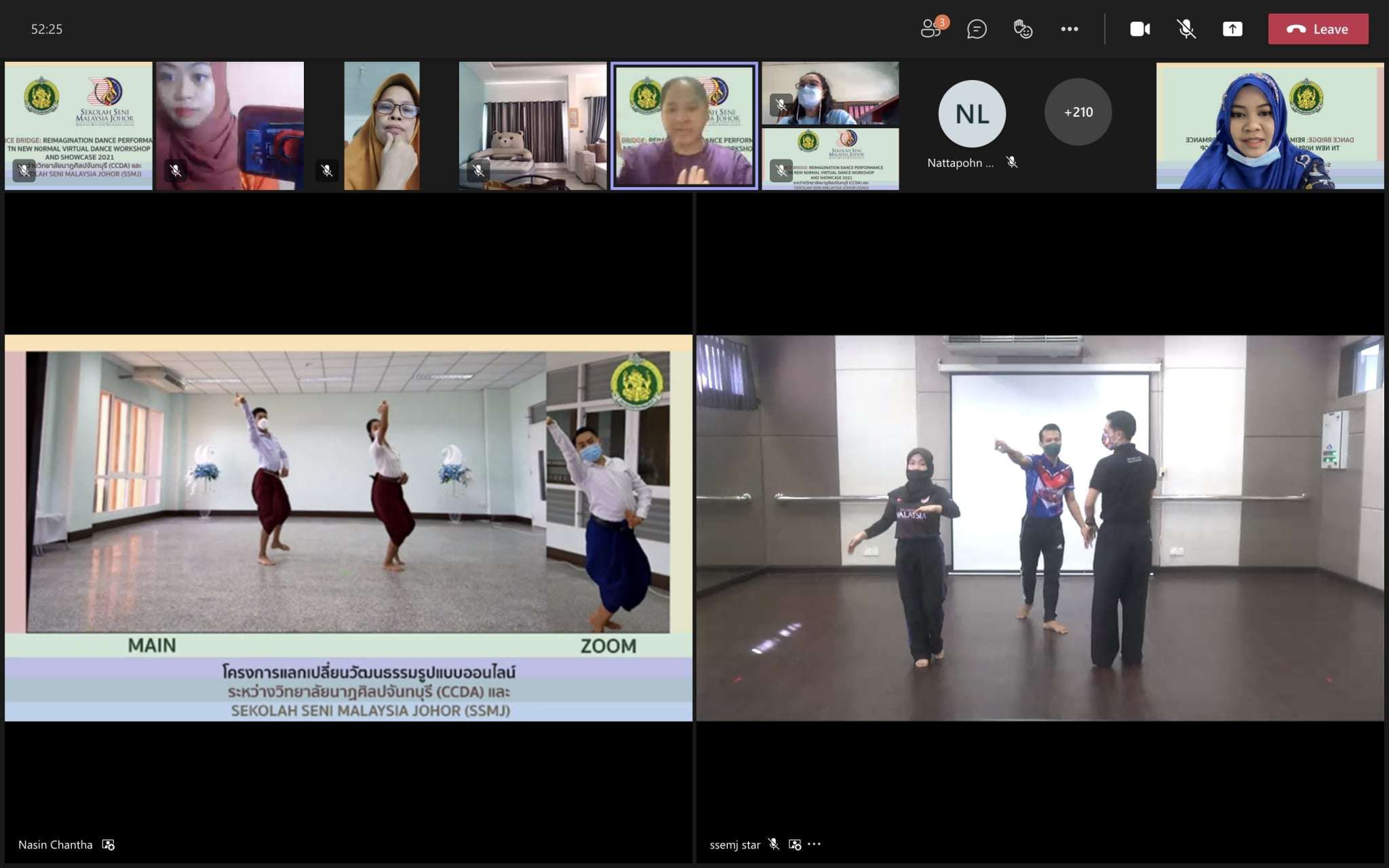Click Nasin Chantha's spotlight pin icon
The width and height of the screenshot is (1389, 868).
pos(109,844)
